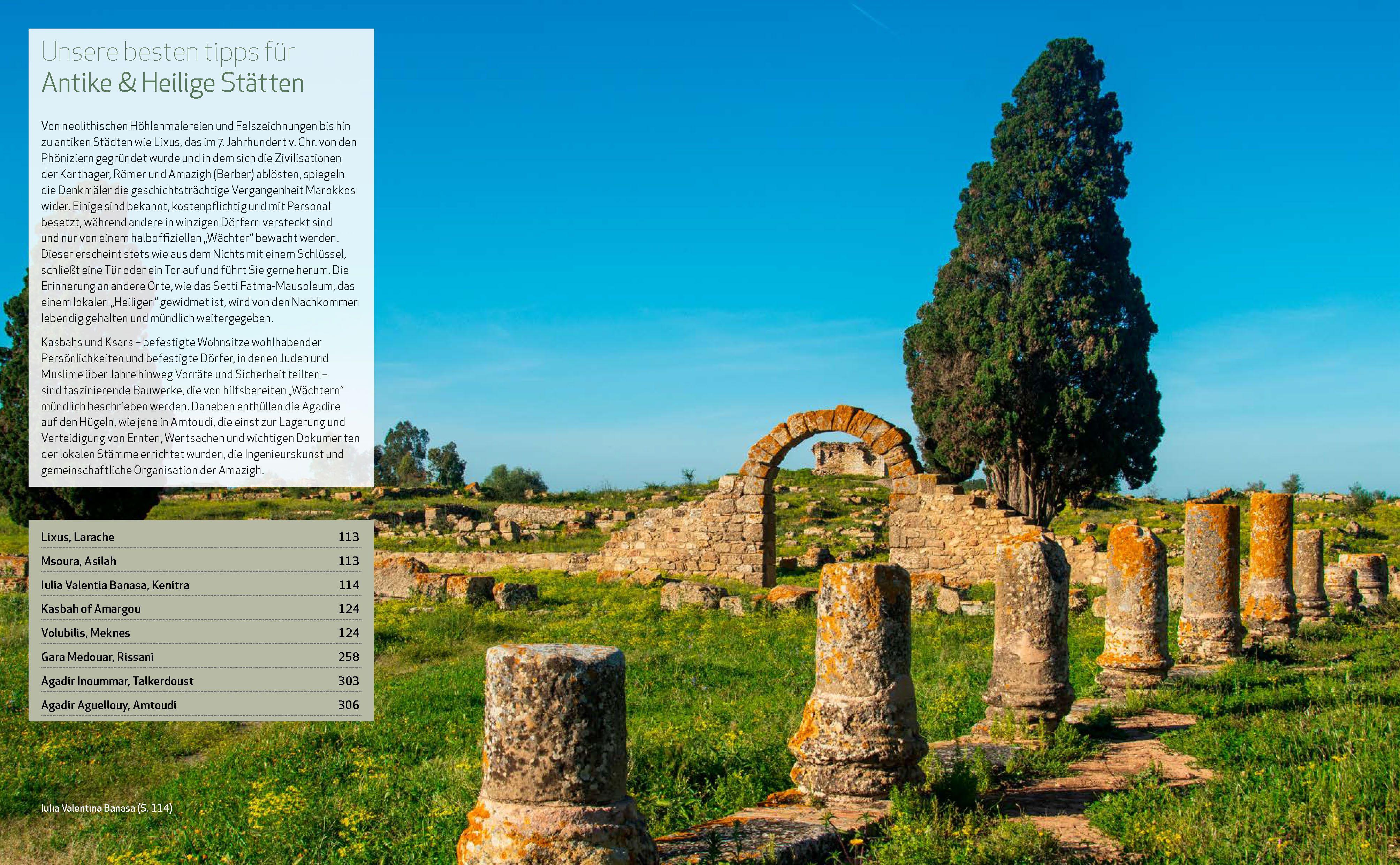Select the Gara Medouar, Rissani entry
The image size is (1400, 865).
tap(97, 657)
